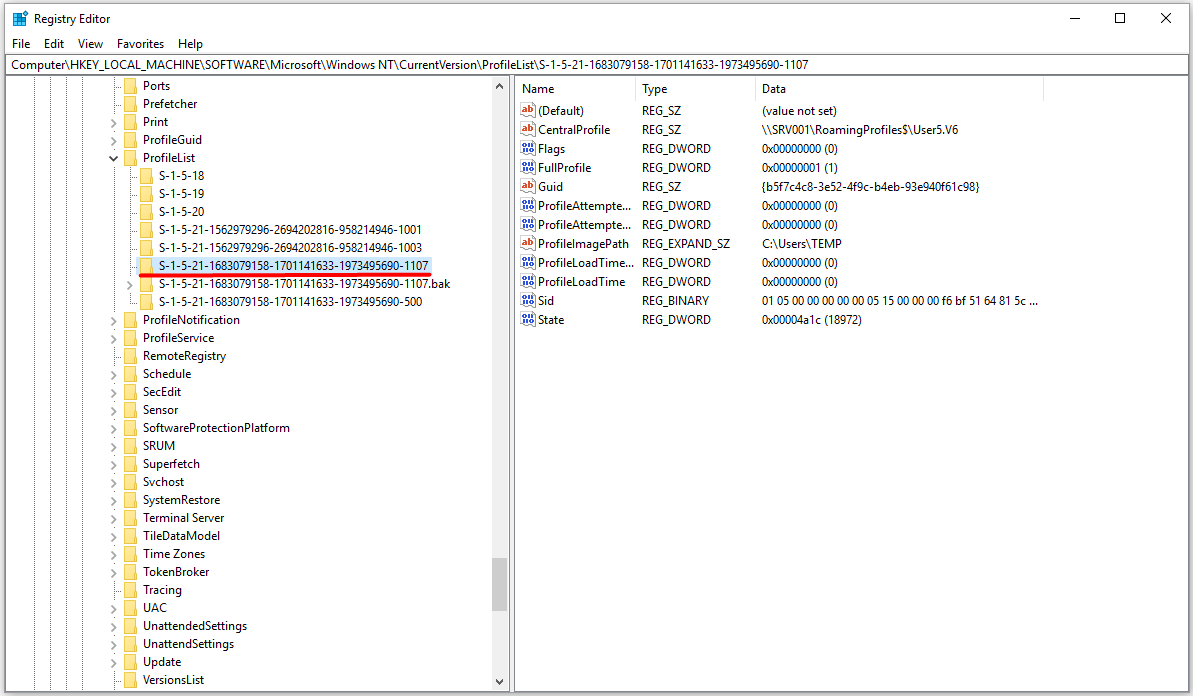
Task: Click the UAC folder icon
Action: (130, 608)
